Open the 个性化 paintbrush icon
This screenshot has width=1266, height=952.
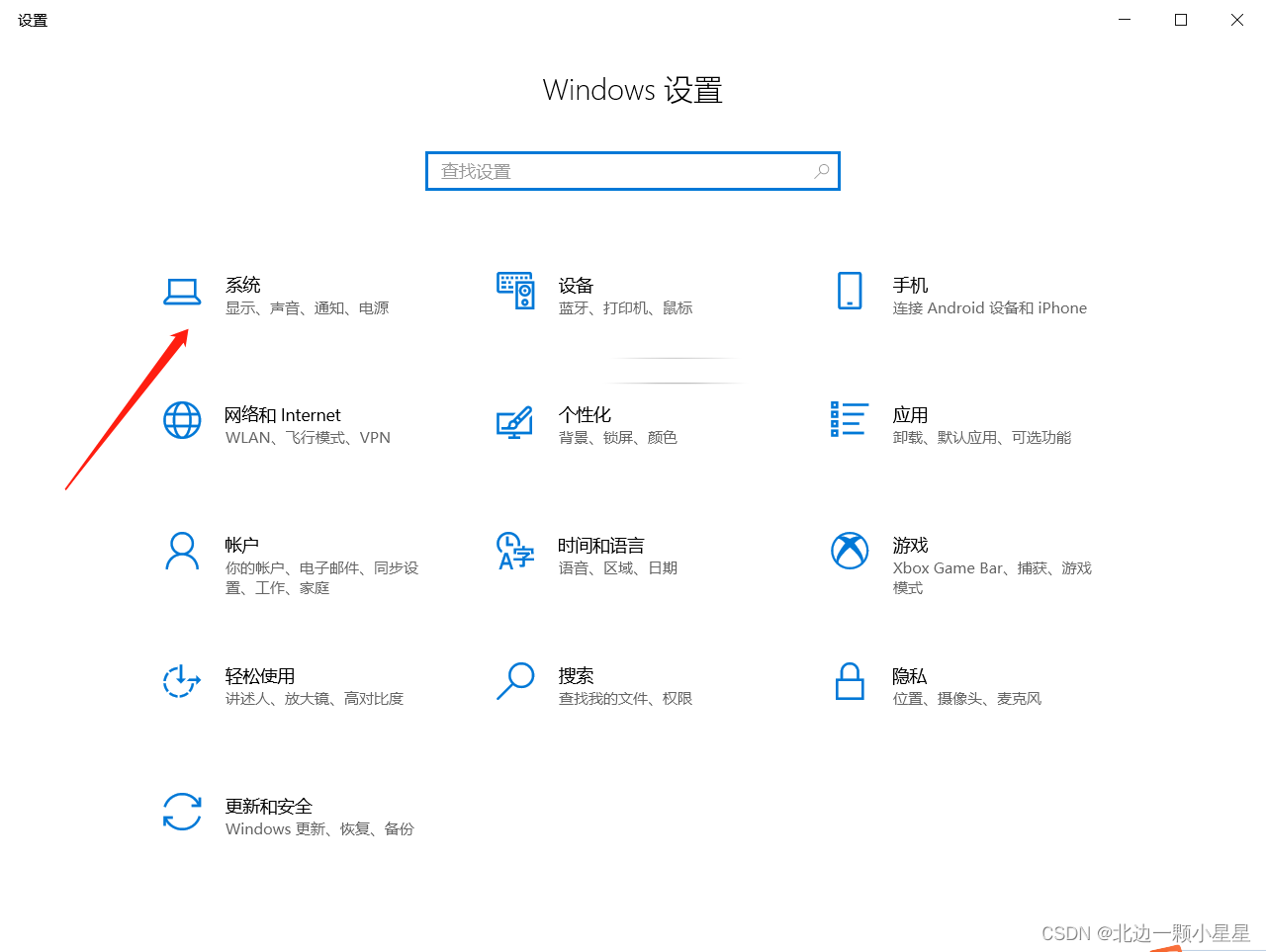coord(515,422)
